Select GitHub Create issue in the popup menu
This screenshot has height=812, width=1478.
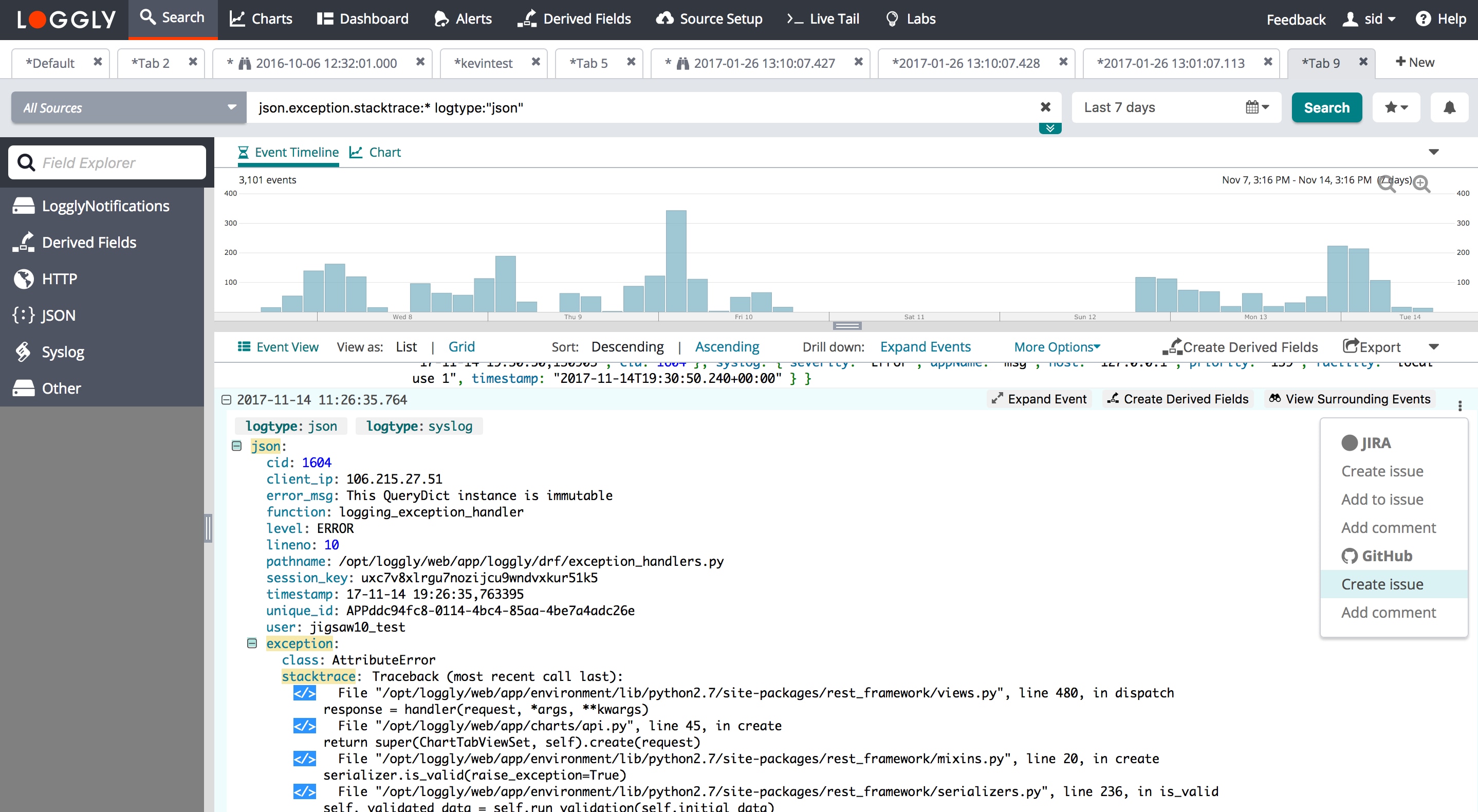1381,584
